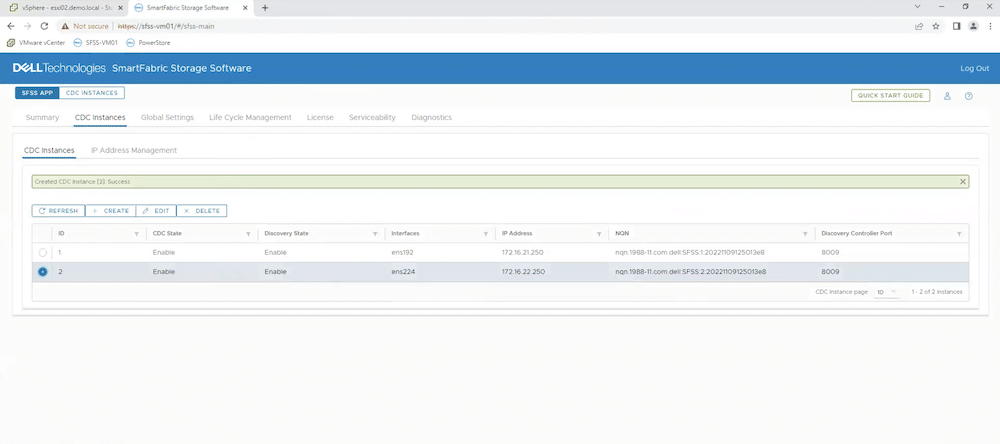Open the Life Cycle Management tab
This screenshot has height=444, width=1000.
click(x=250, y=117)
